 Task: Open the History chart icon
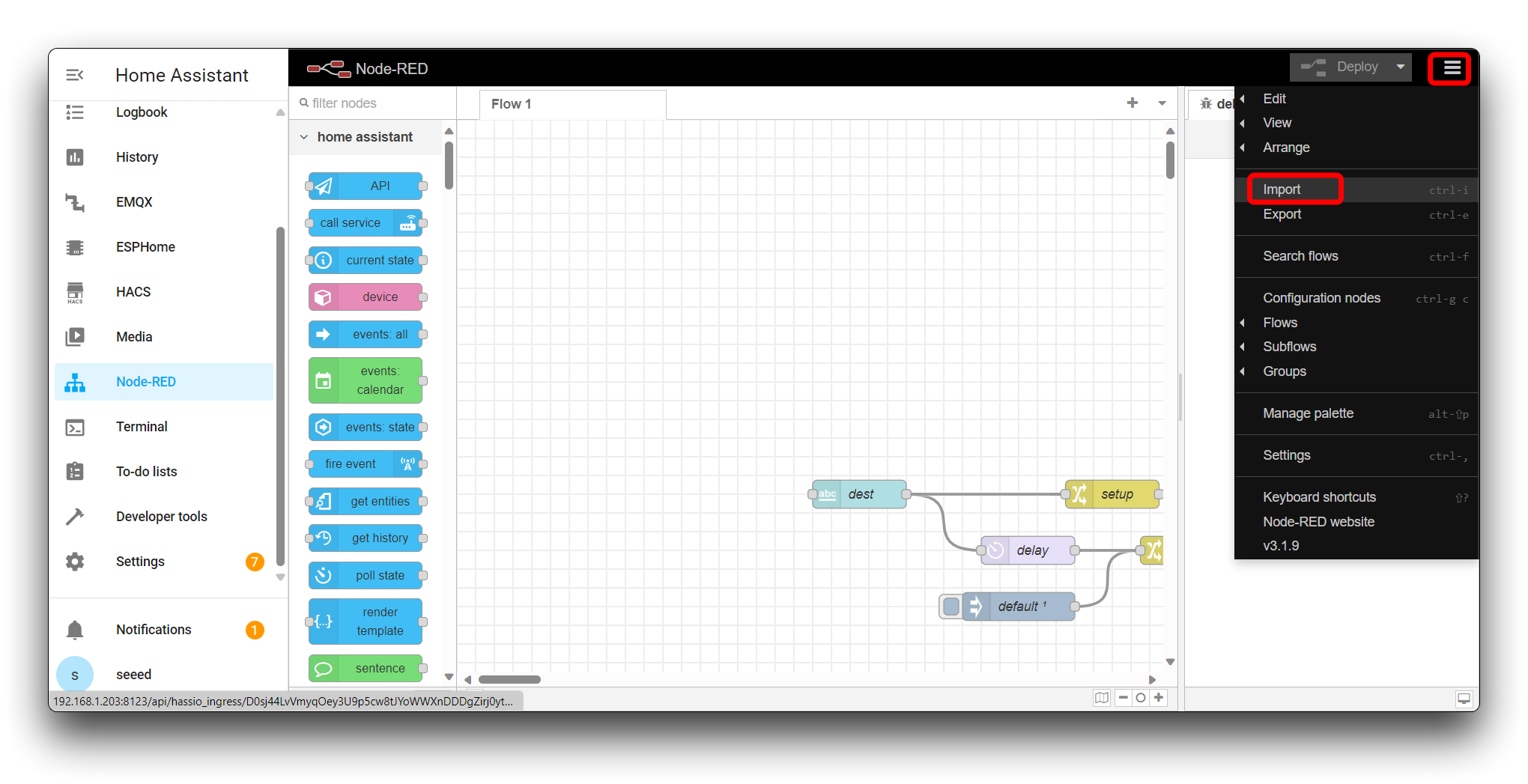[74, 157]
